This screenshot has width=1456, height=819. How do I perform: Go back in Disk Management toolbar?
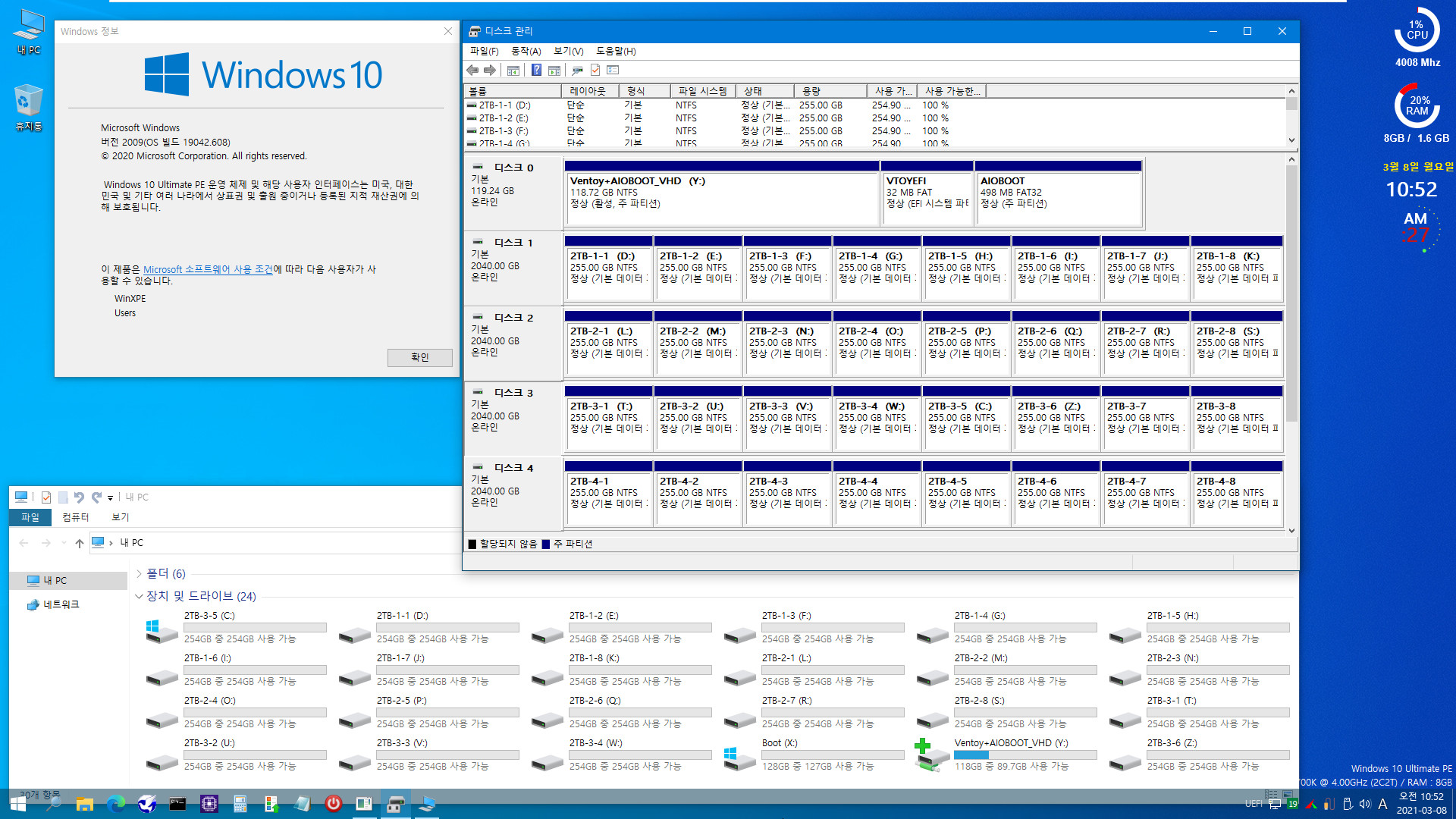point(472,71)
